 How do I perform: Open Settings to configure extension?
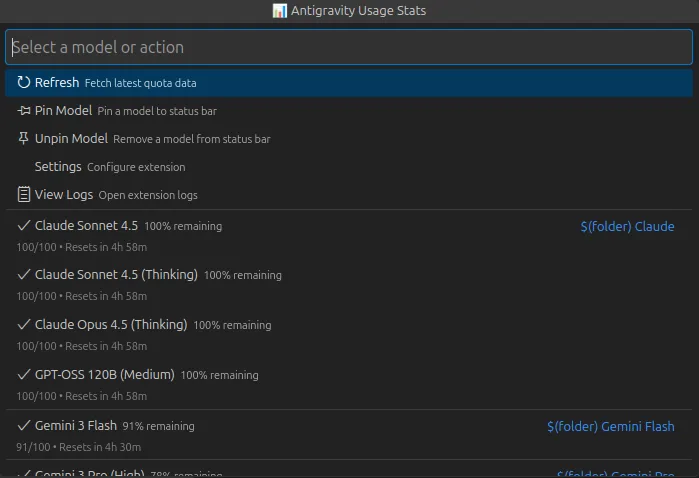pyautogui.click(x=349, y=167)
